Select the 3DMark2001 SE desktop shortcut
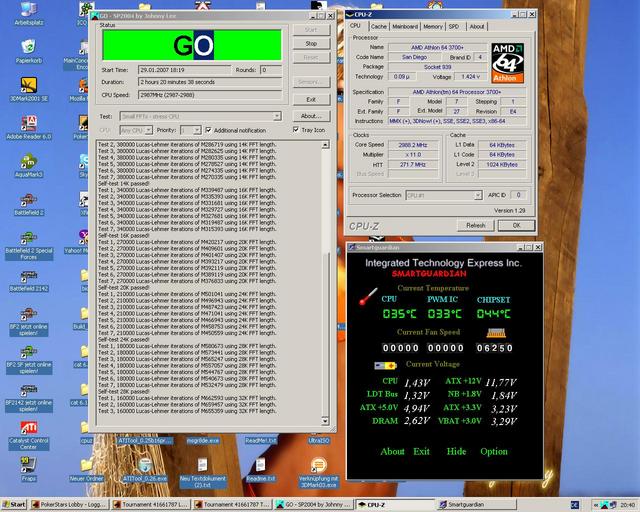 coord(29,89)
